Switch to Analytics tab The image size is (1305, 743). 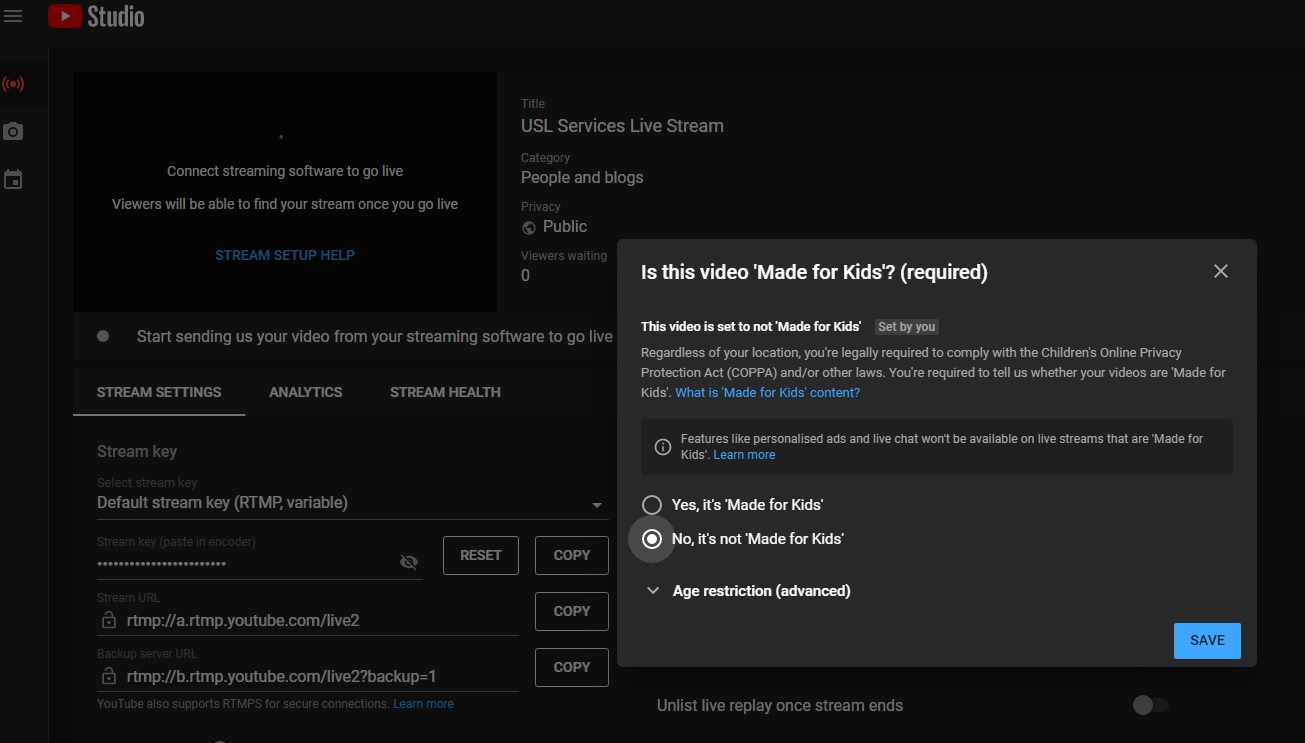pos(306,392)
